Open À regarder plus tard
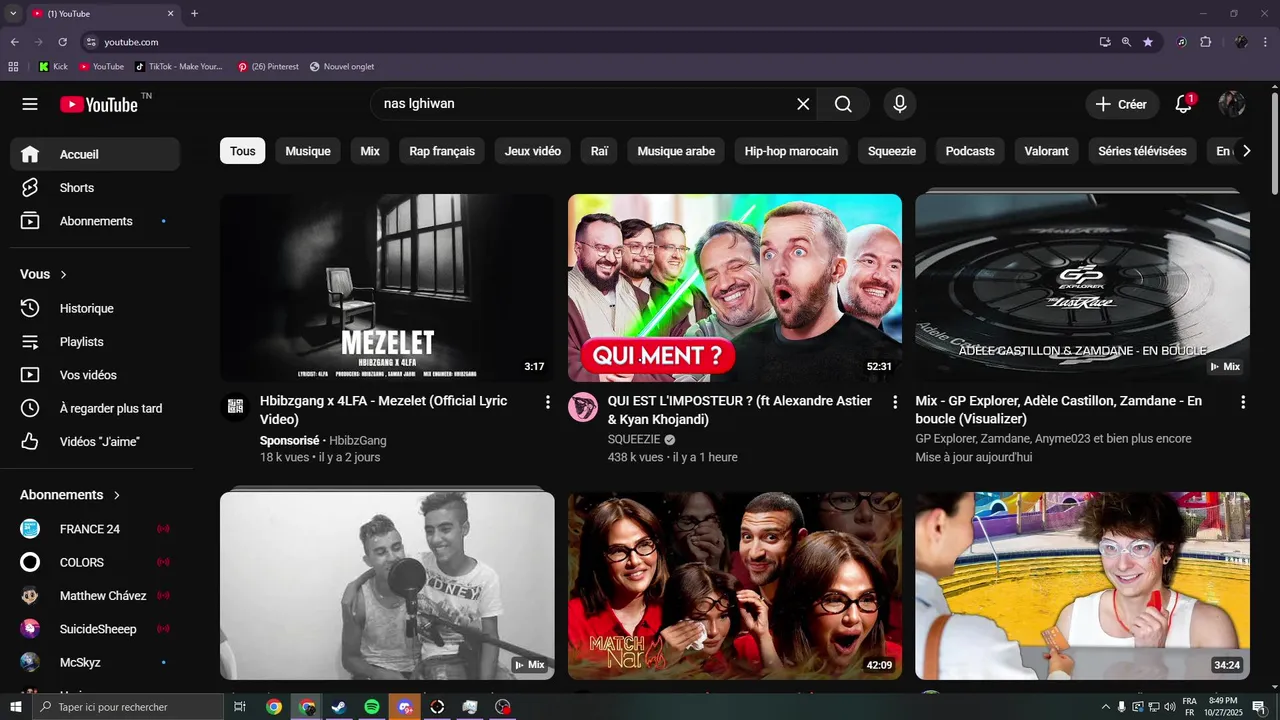 click(x=95, y=408)
